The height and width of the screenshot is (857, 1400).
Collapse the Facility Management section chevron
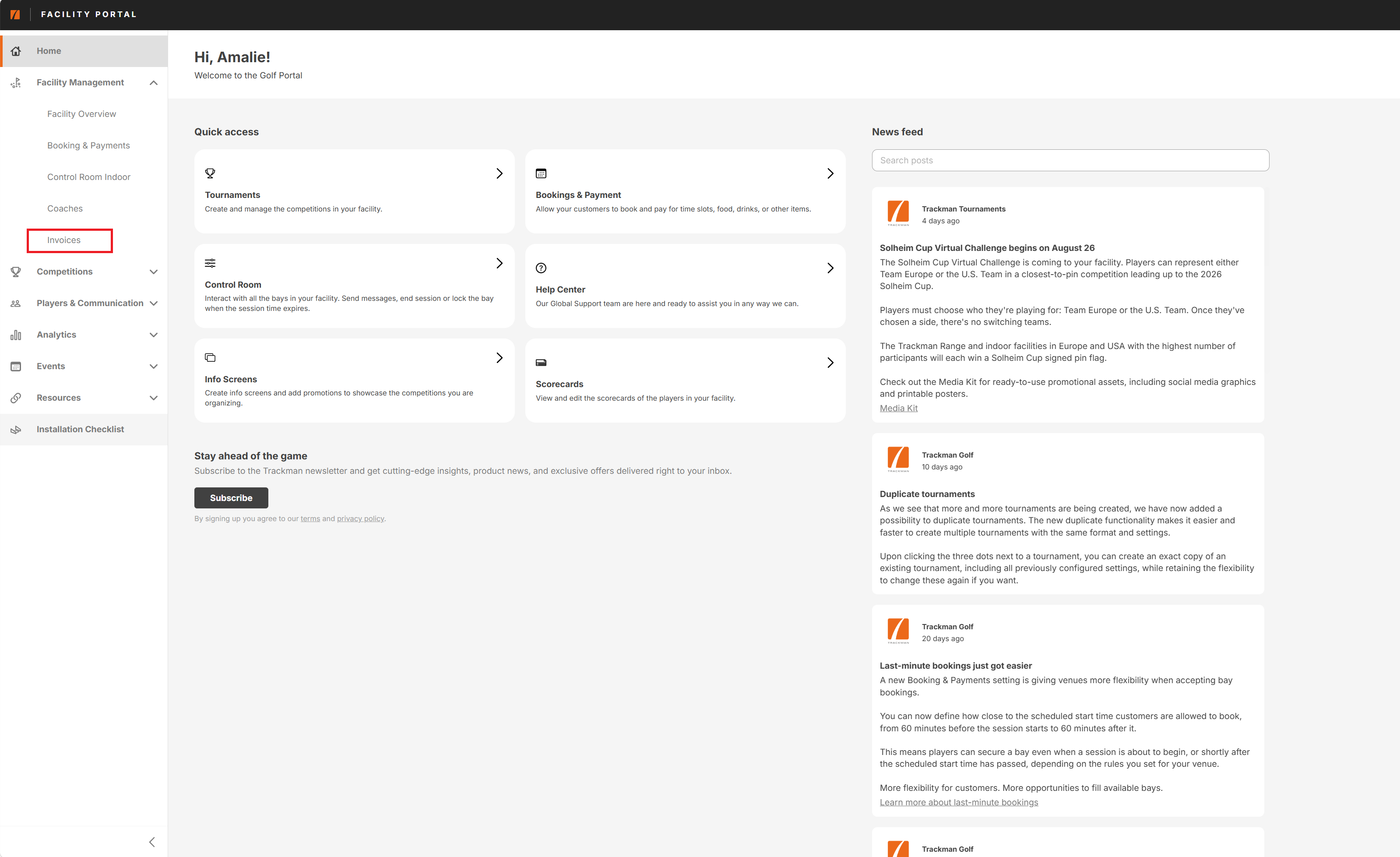point(153,83)
